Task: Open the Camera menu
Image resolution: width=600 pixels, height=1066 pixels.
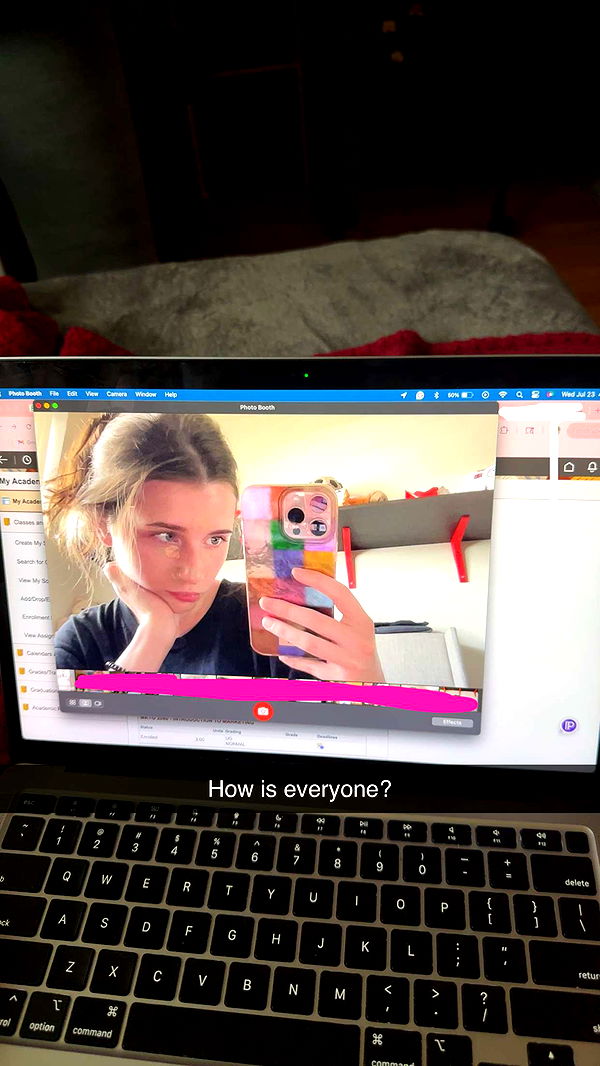Action: [x=117, y=394]
